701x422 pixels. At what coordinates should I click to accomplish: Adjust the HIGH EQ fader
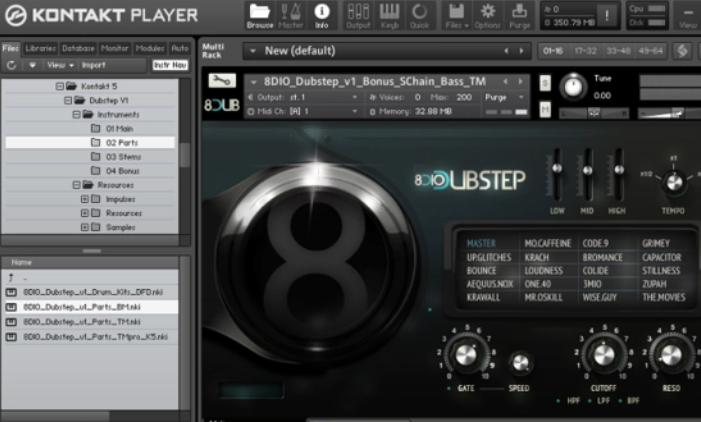point(619,169)
